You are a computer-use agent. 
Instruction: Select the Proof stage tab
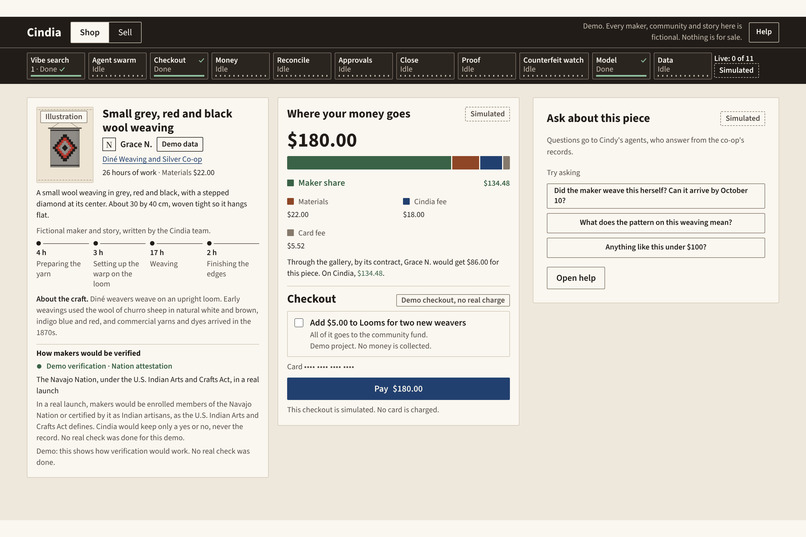[487, 65]
